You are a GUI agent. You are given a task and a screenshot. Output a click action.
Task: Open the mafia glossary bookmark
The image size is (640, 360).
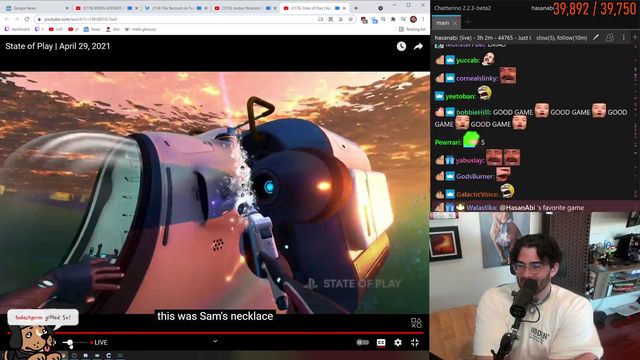point(140,29)
